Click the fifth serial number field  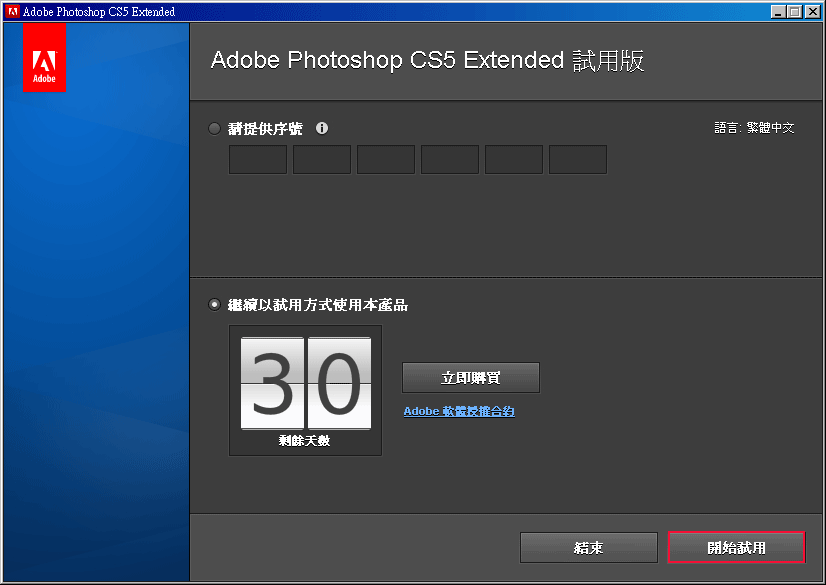click(514, 160)
